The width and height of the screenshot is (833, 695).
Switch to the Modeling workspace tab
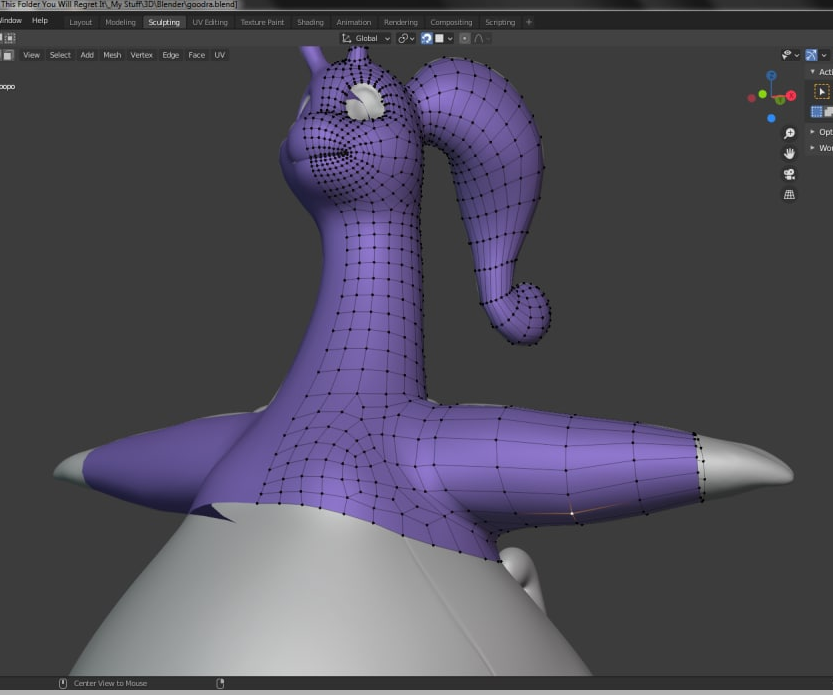pos(120,22)
